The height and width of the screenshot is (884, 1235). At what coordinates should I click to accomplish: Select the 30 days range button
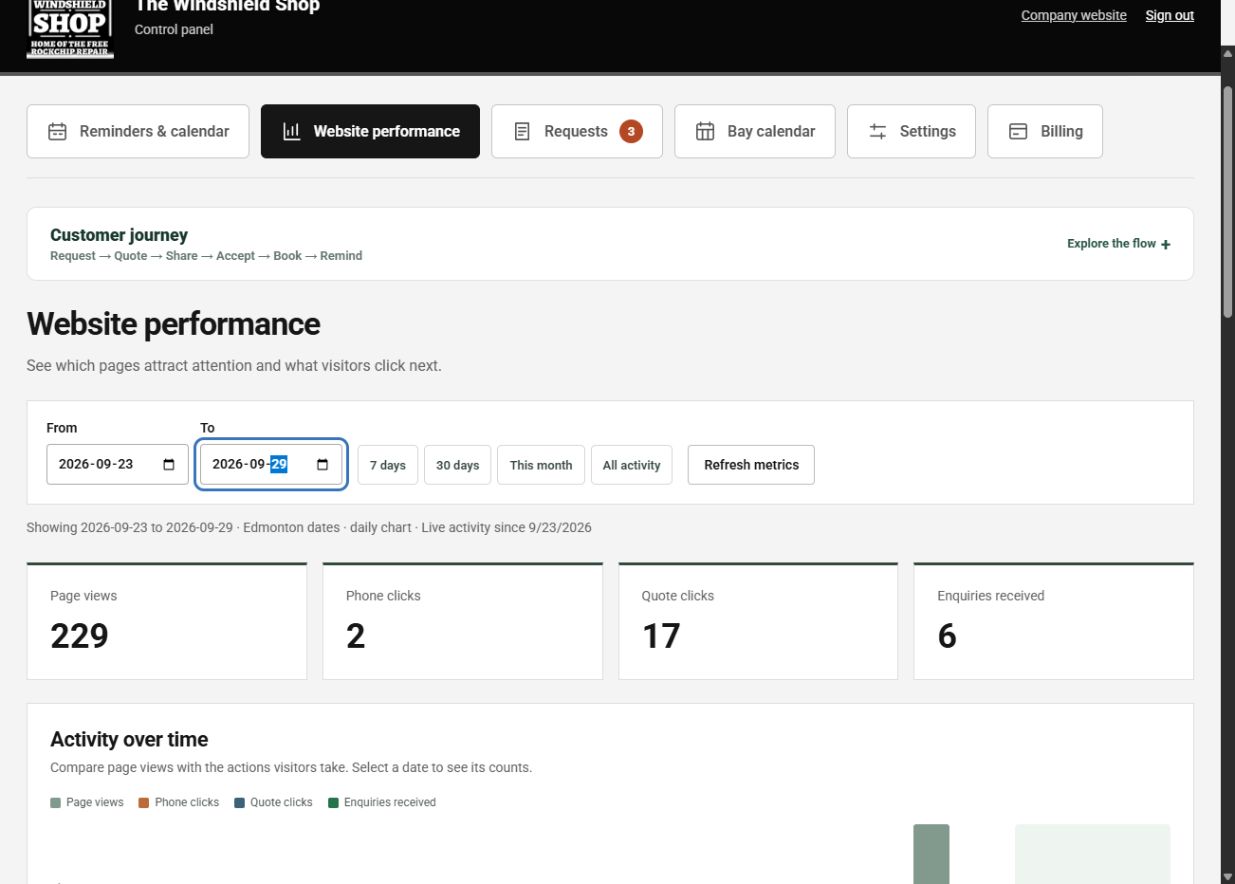(x=458, y=465)
